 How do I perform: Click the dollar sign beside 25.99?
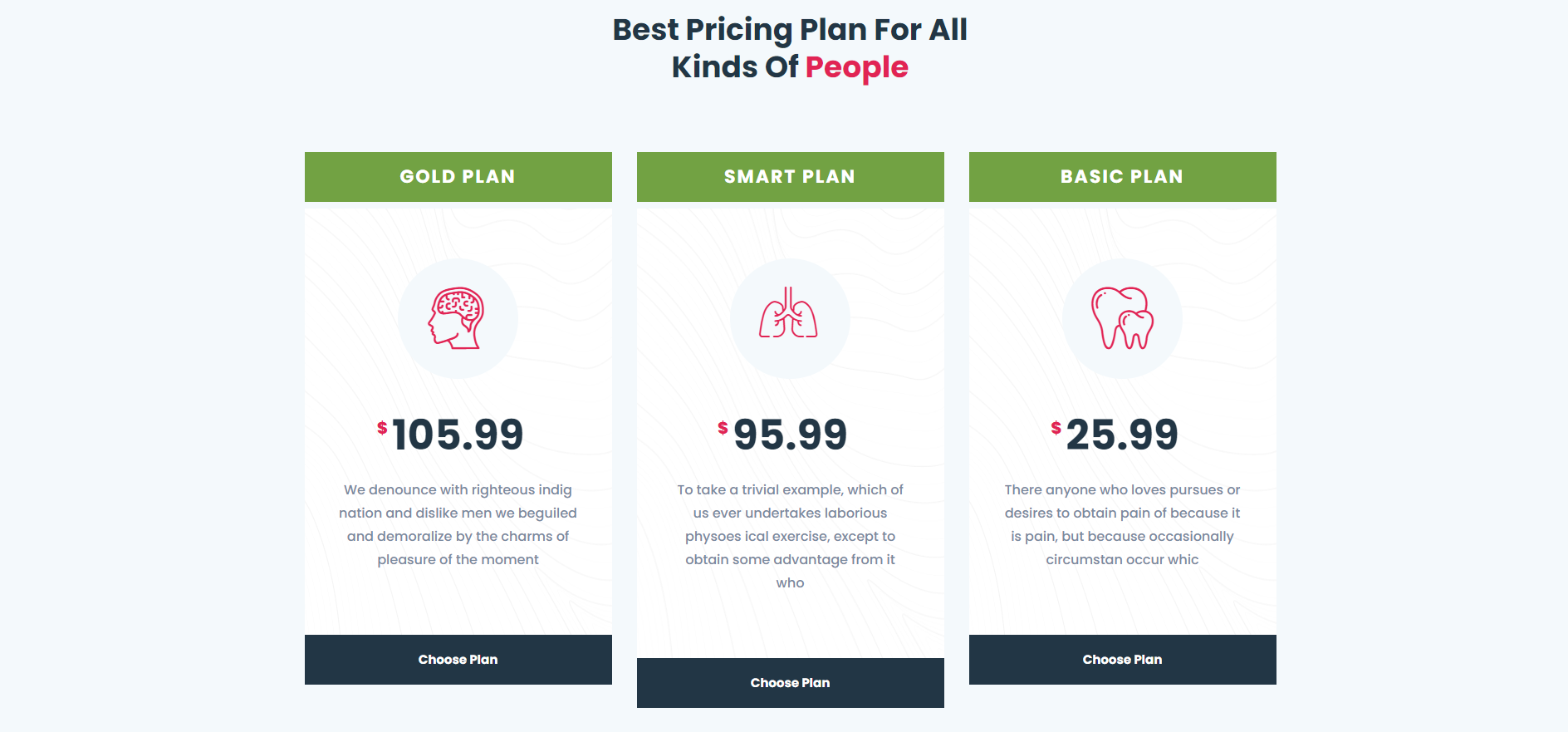pos(1056,428)
